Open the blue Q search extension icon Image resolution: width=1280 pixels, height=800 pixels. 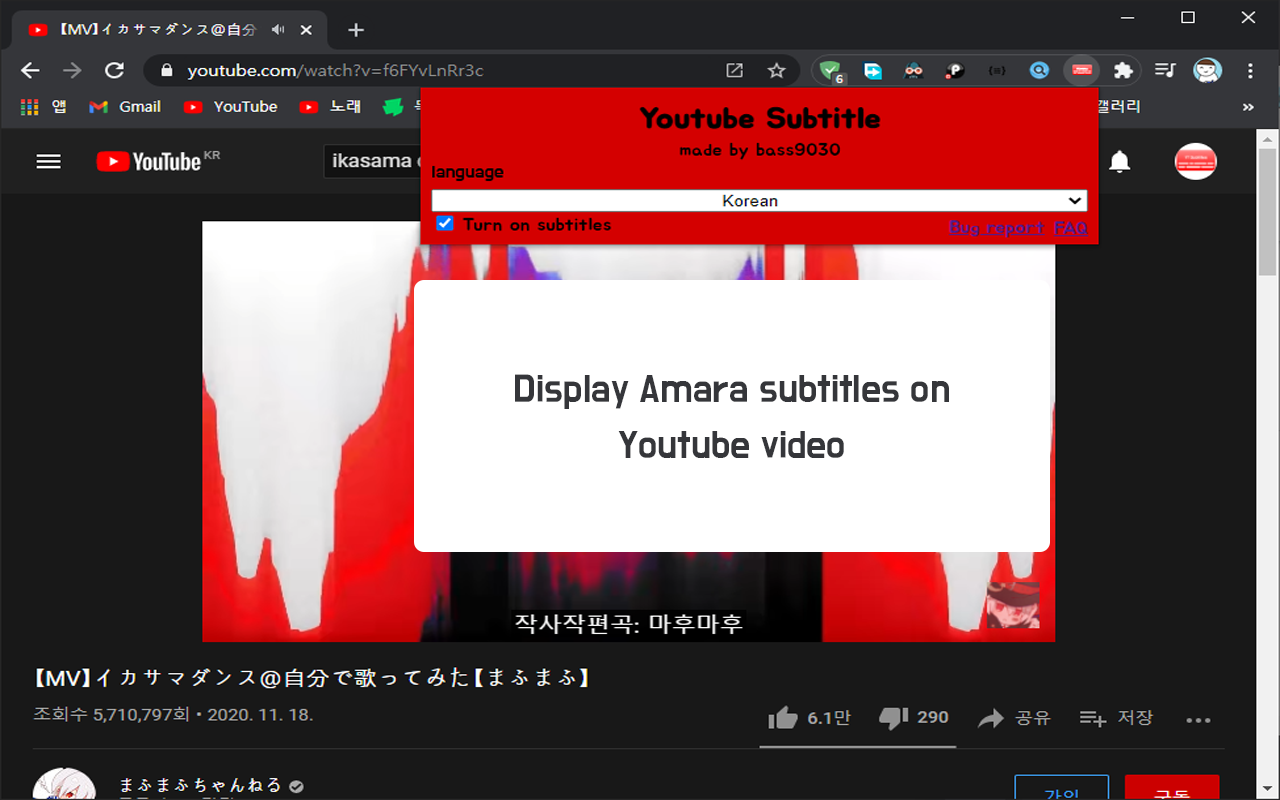(x=1039, y=70)
